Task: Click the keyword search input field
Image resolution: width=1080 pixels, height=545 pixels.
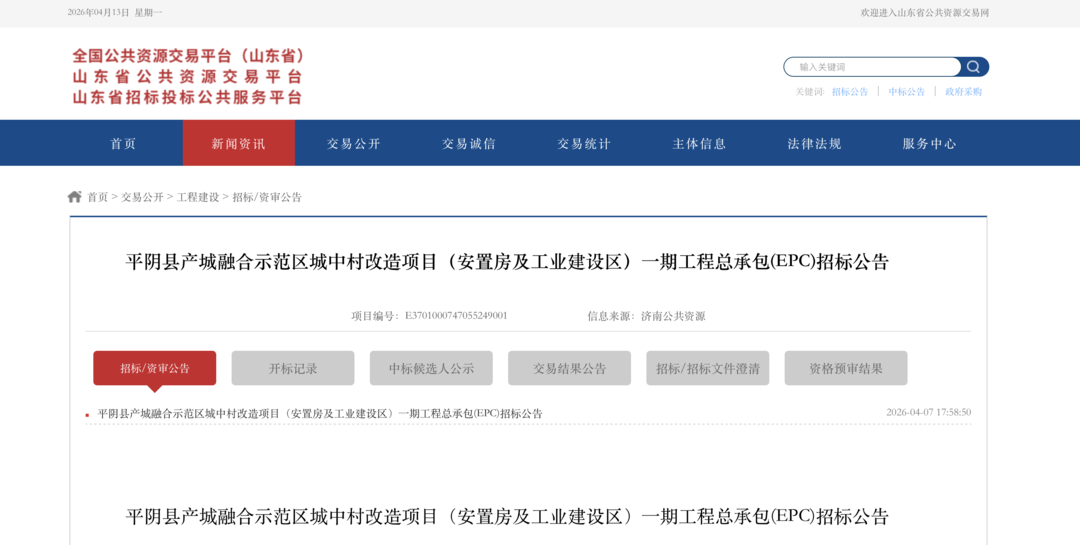Action: point(870,67)
